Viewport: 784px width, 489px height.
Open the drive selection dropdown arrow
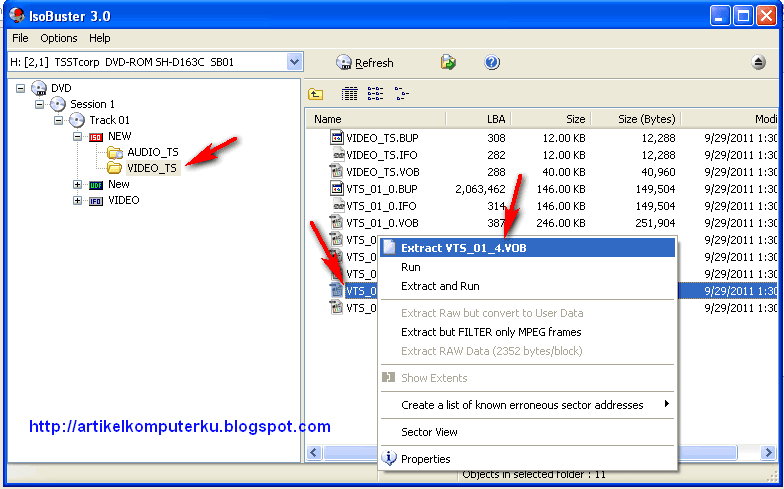(294, 62)
